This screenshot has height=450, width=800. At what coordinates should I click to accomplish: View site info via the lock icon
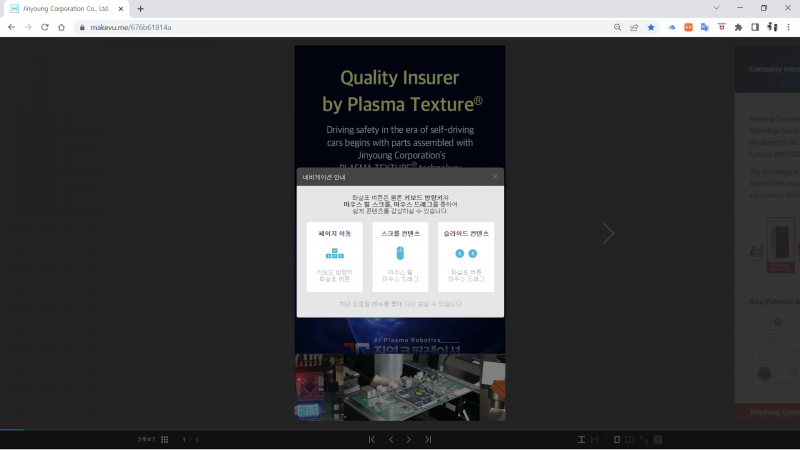(x=82, y=27)
